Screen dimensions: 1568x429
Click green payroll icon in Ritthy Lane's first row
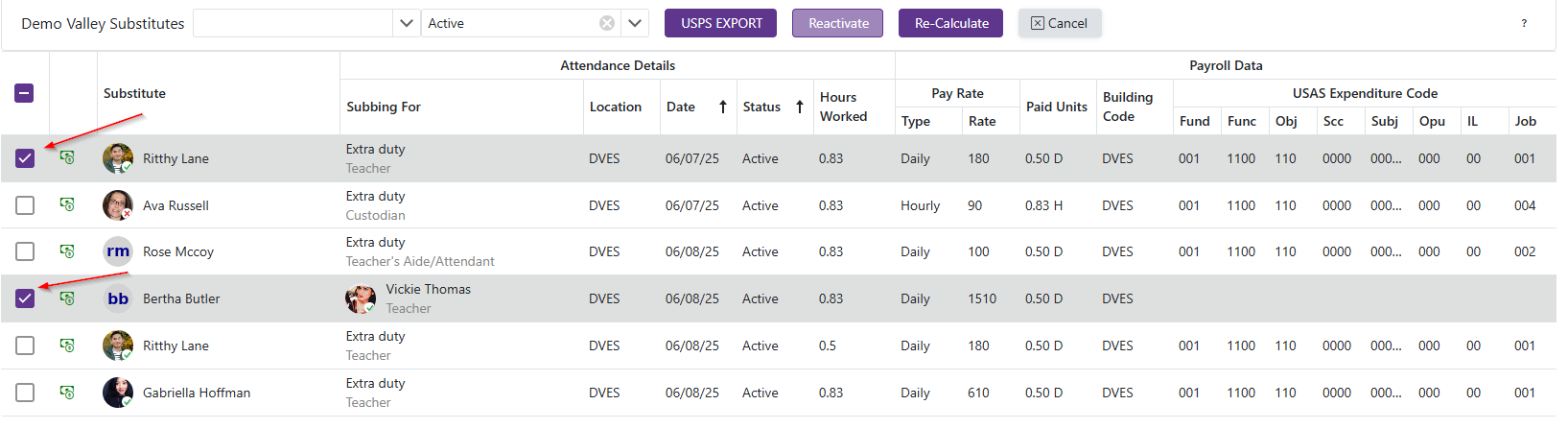click(x=67, y=157)
